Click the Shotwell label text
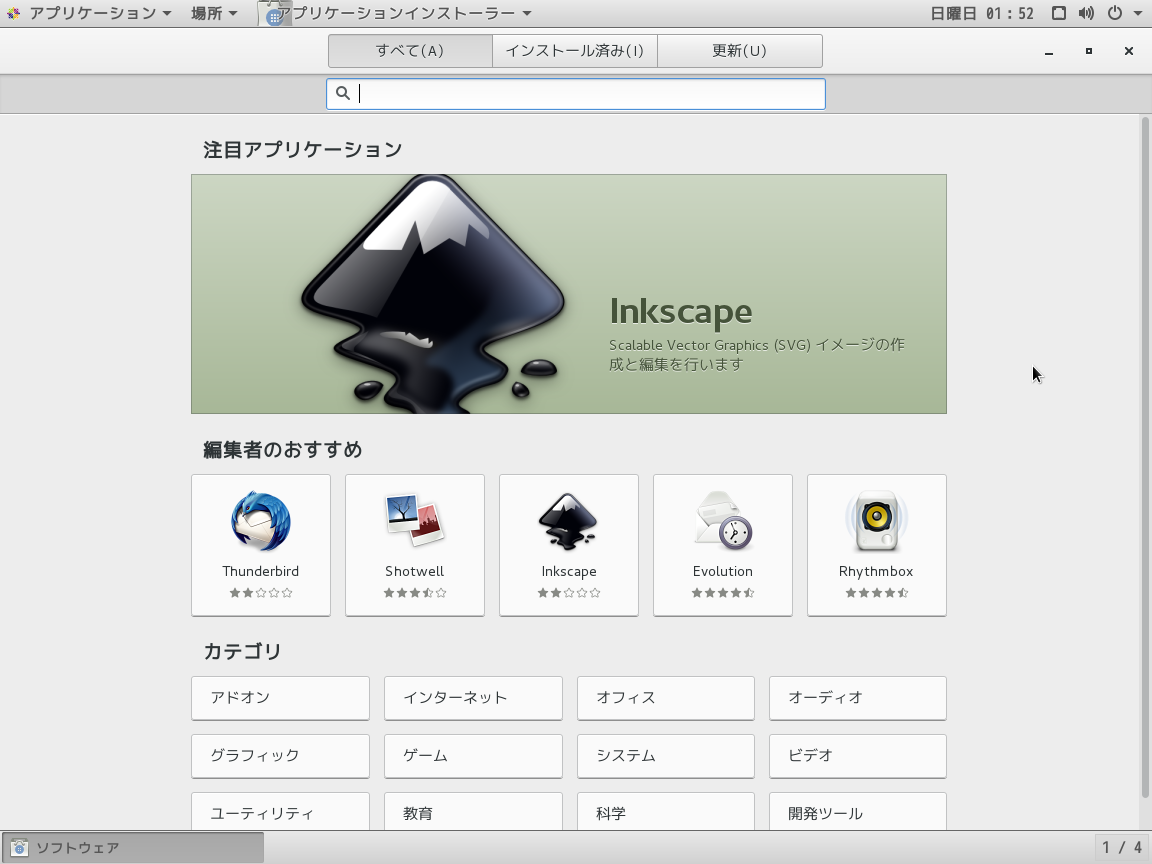 pyautogui.click(x=414, y=571)
